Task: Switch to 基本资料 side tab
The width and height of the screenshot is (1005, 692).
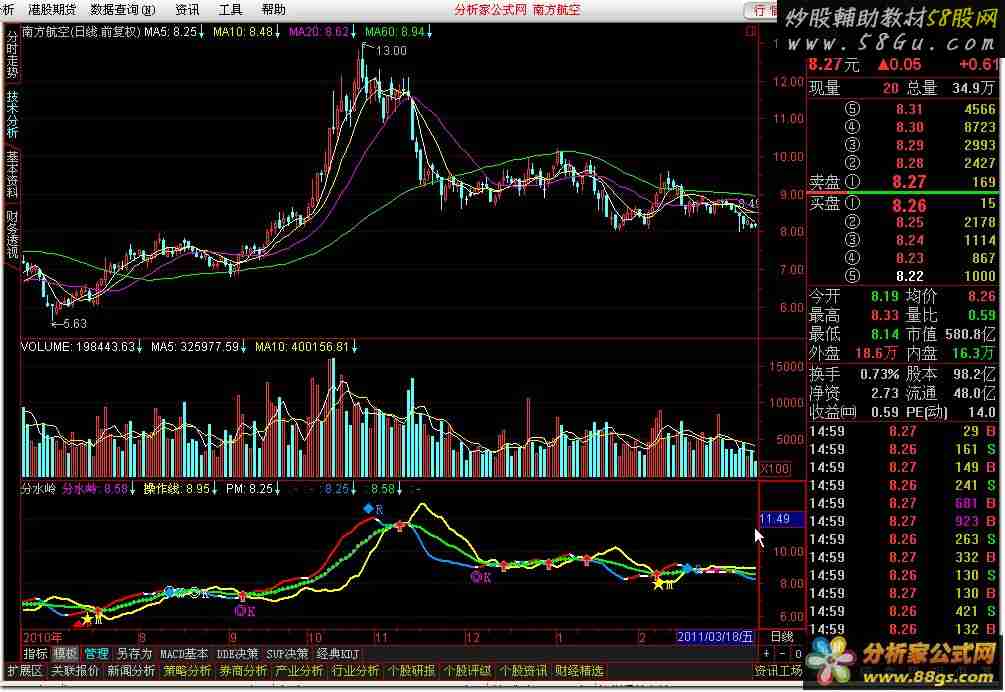Action: [x=12, y=173]
